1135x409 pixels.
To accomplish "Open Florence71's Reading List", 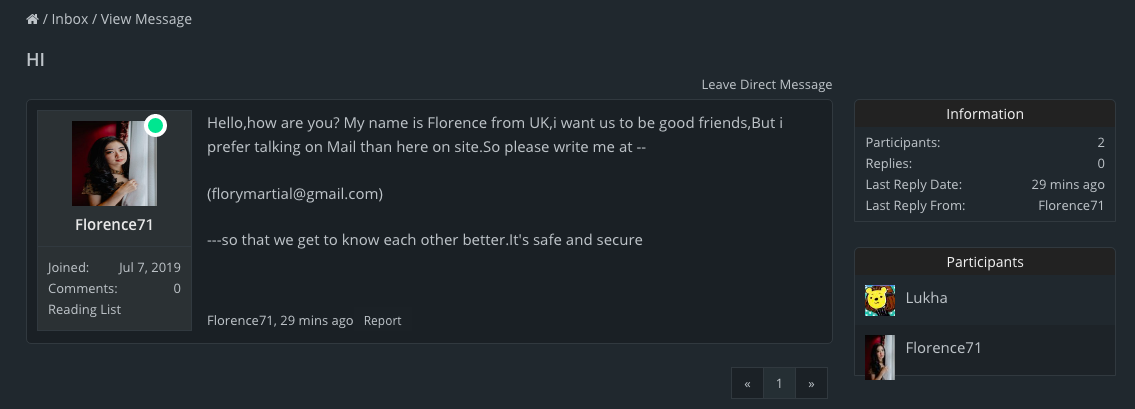I will point(84,309).
